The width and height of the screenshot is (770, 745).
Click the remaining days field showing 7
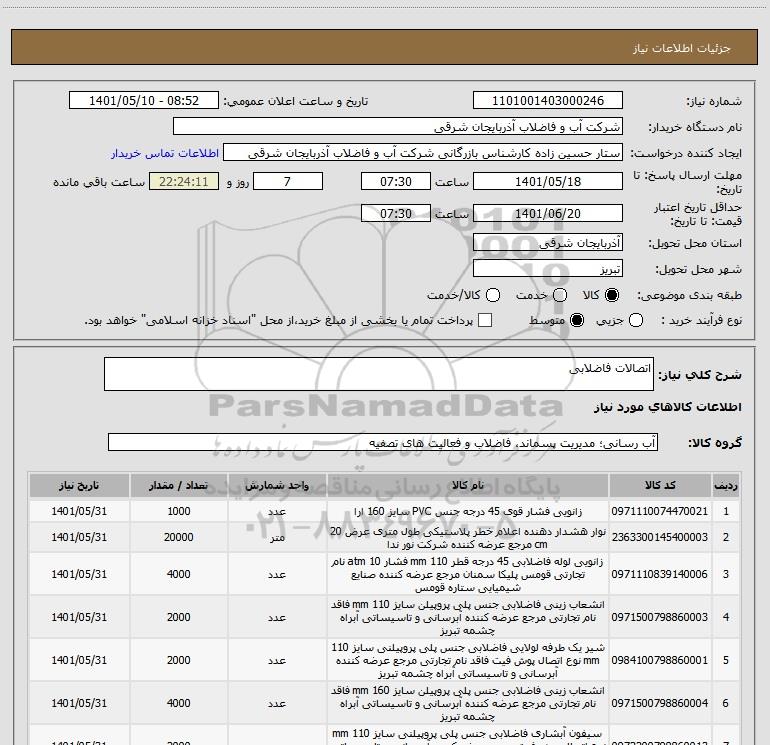click(x=288, y=181)
